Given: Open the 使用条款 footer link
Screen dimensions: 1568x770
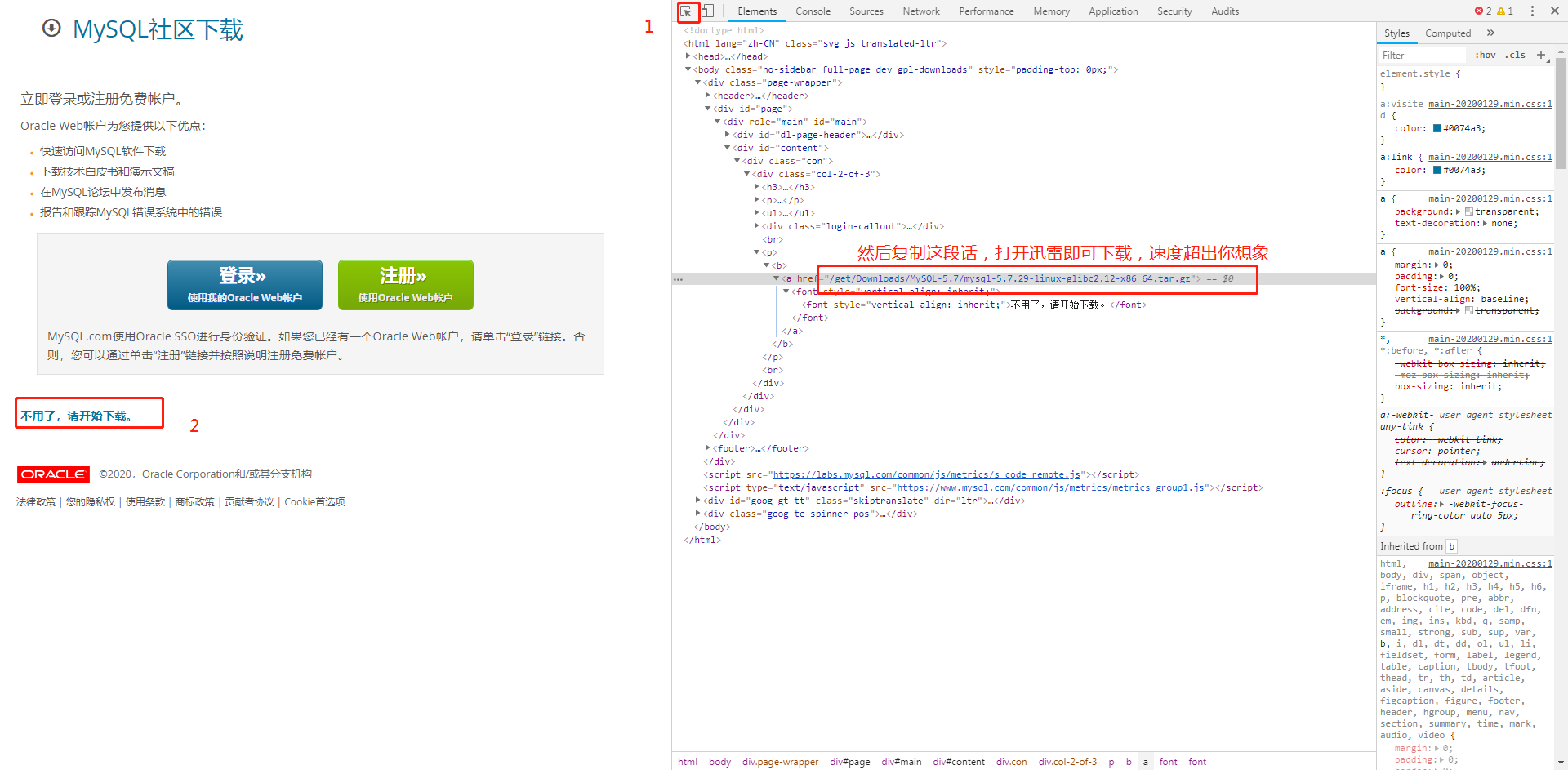Looking at the screenshot, I should click(x=145, y=502).
